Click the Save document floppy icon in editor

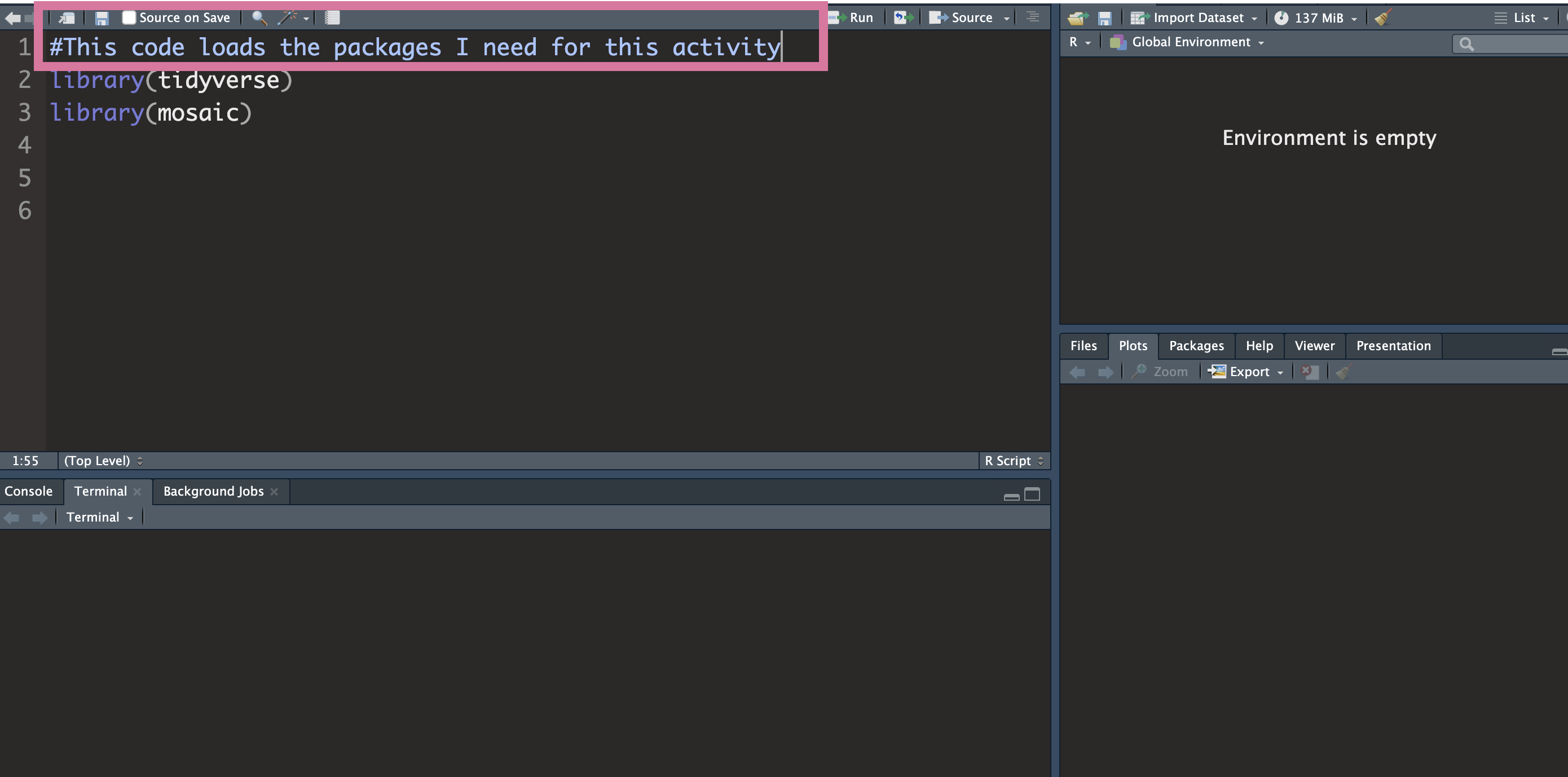point(102,18)
